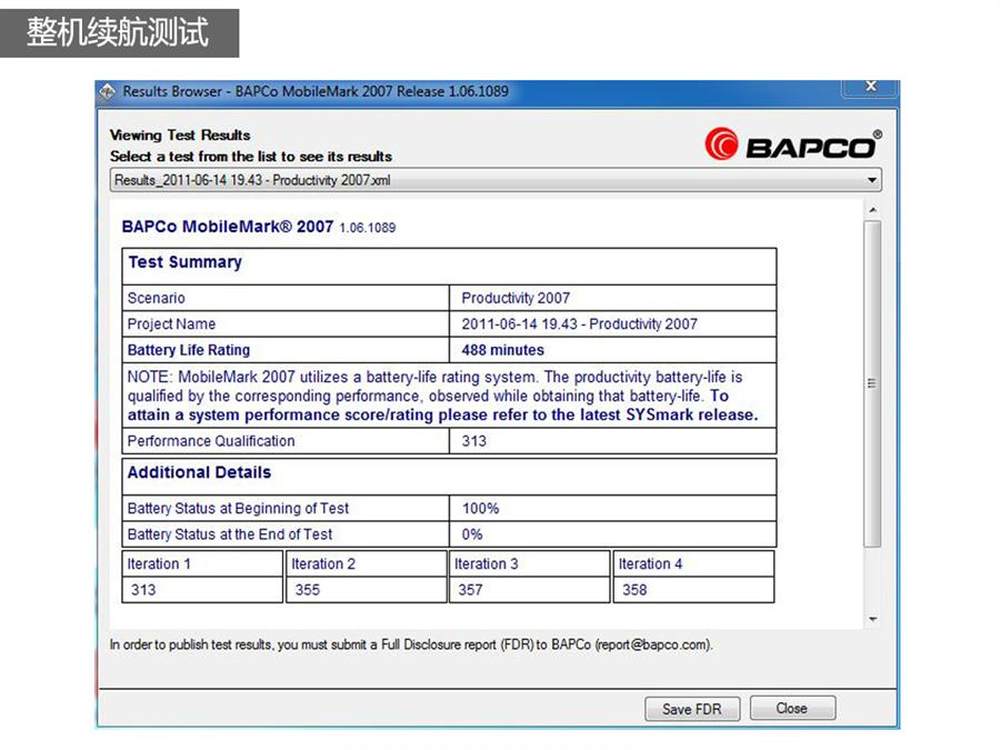Click the 'Performance Qualification' label

point(211,441)
